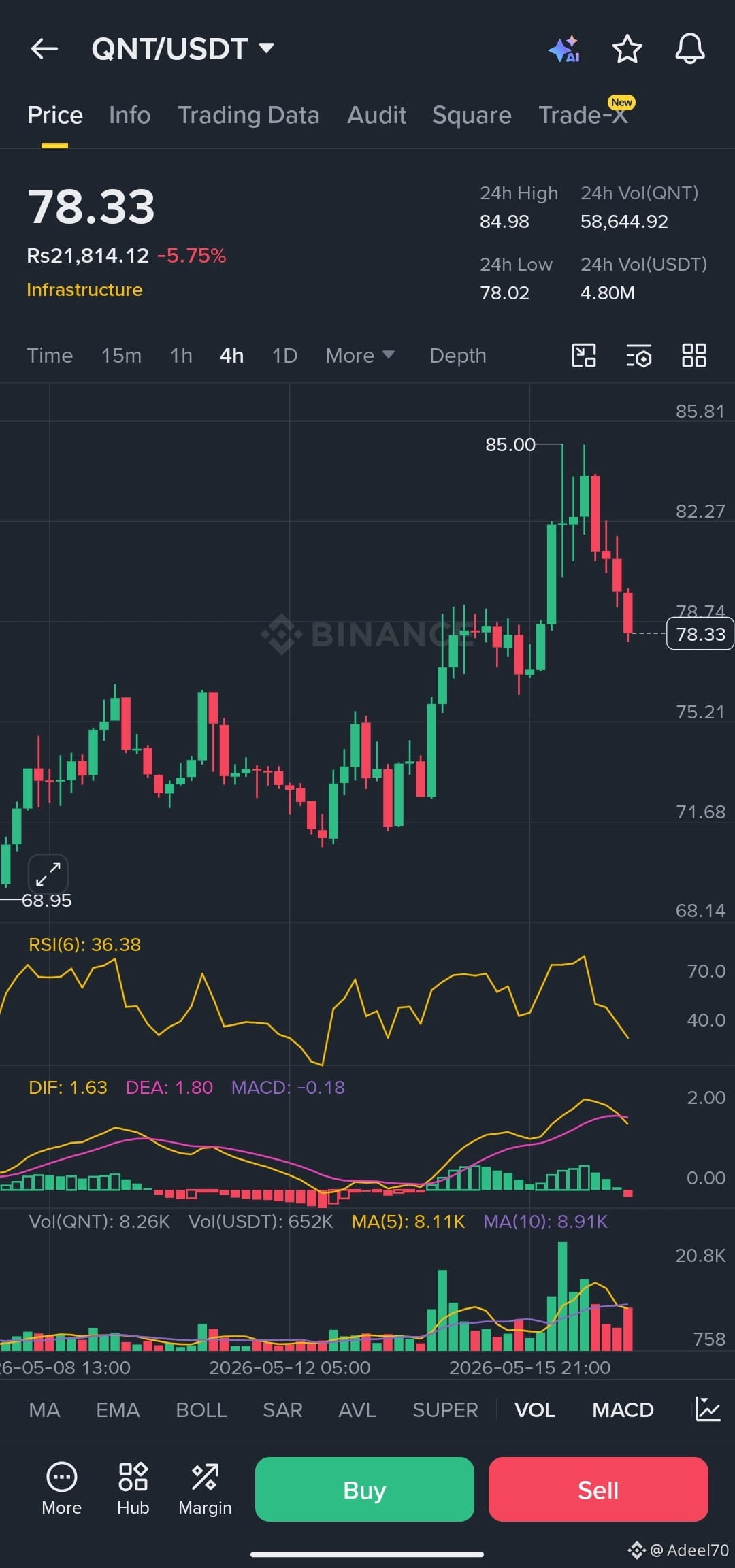Tap the MA(10): 8.91K label
735x1568 pixels.
[x=545, y=1221]
